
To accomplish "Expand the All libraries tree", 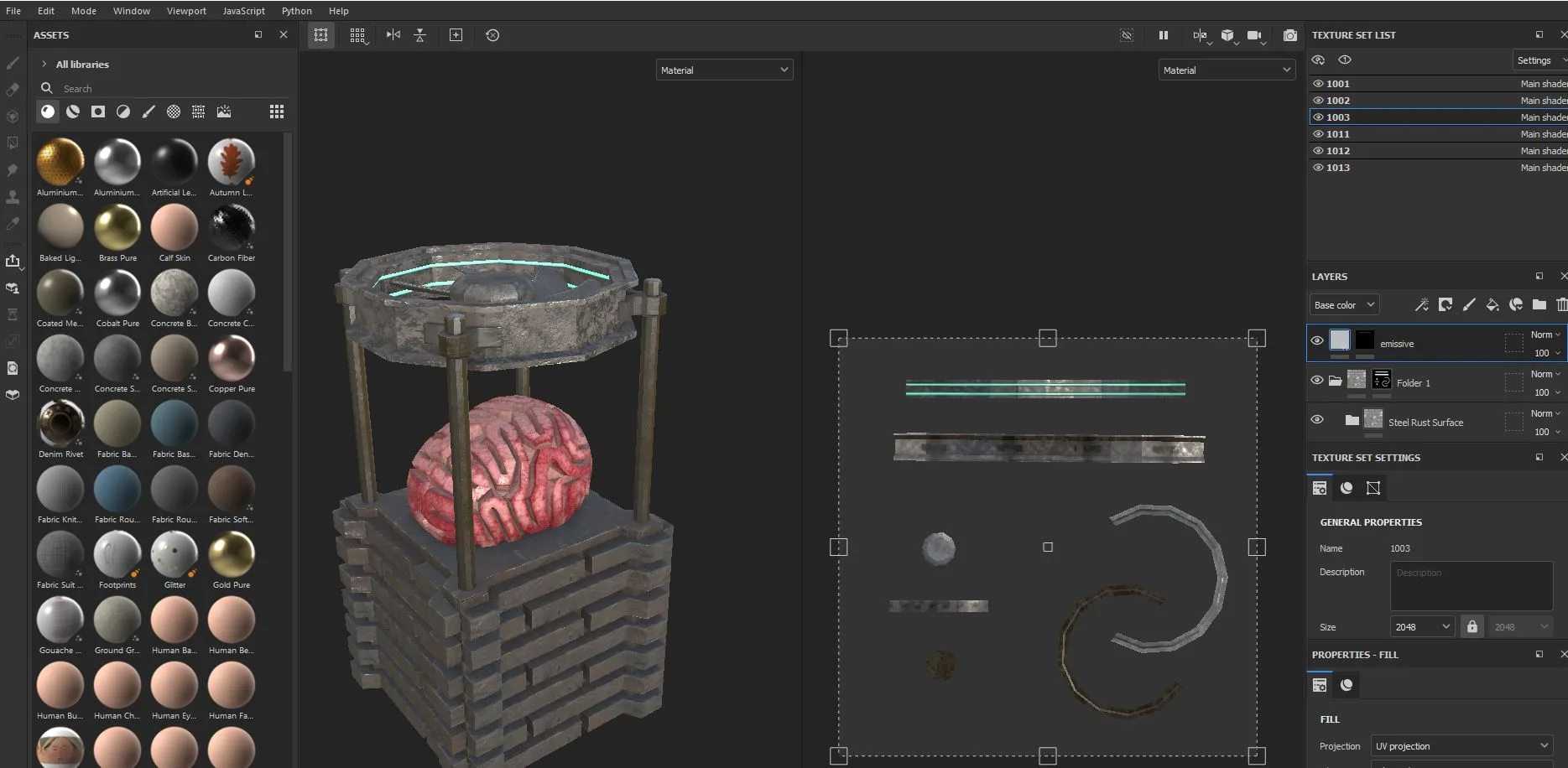I will (x=44, y=65).
